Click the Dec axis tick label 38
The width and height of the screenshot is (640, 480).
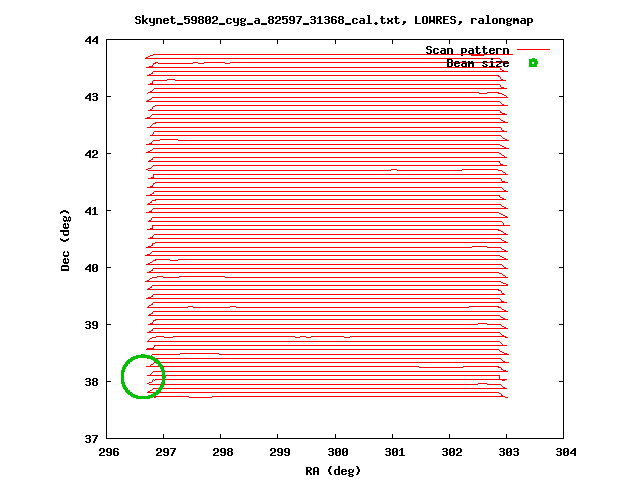(91, 382)
